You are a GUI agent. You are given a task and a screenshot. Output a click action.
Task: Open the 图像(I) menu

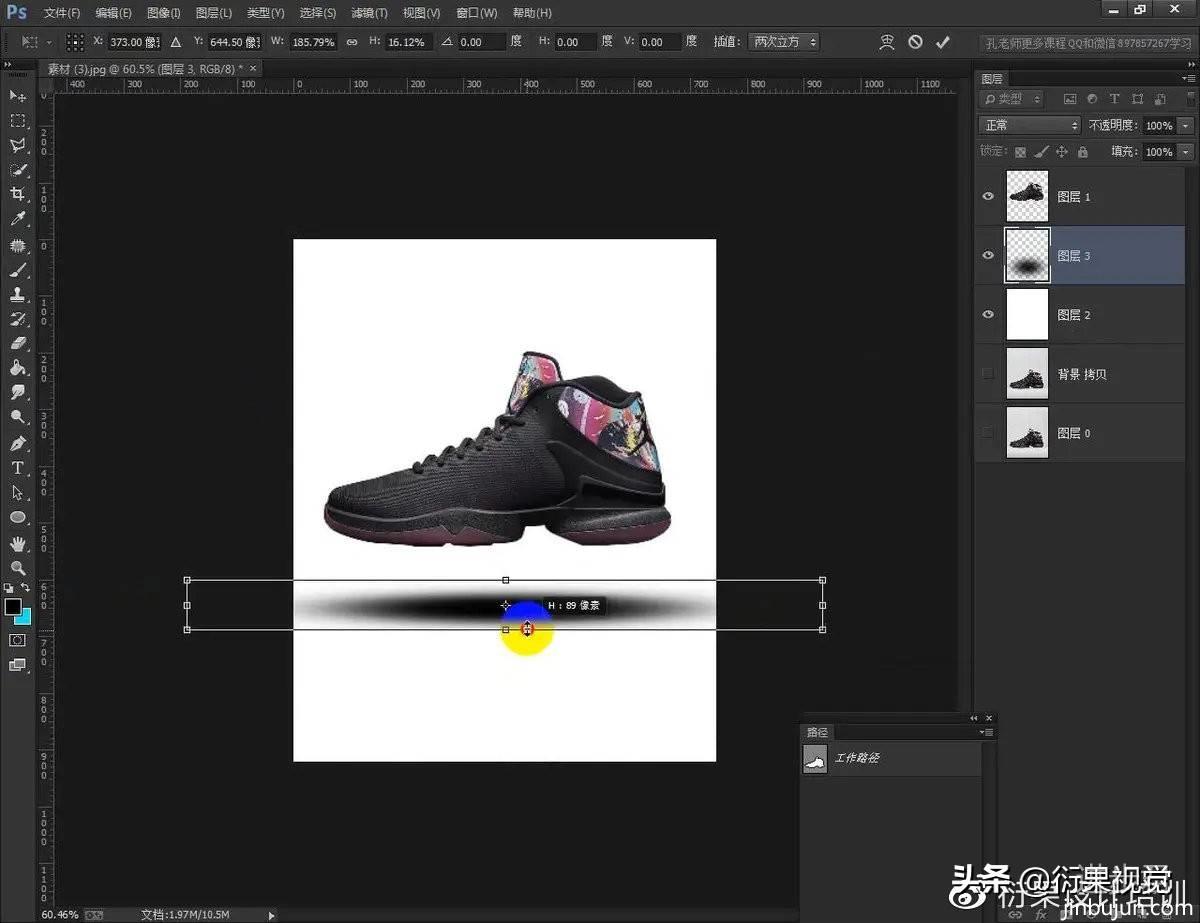163,13
